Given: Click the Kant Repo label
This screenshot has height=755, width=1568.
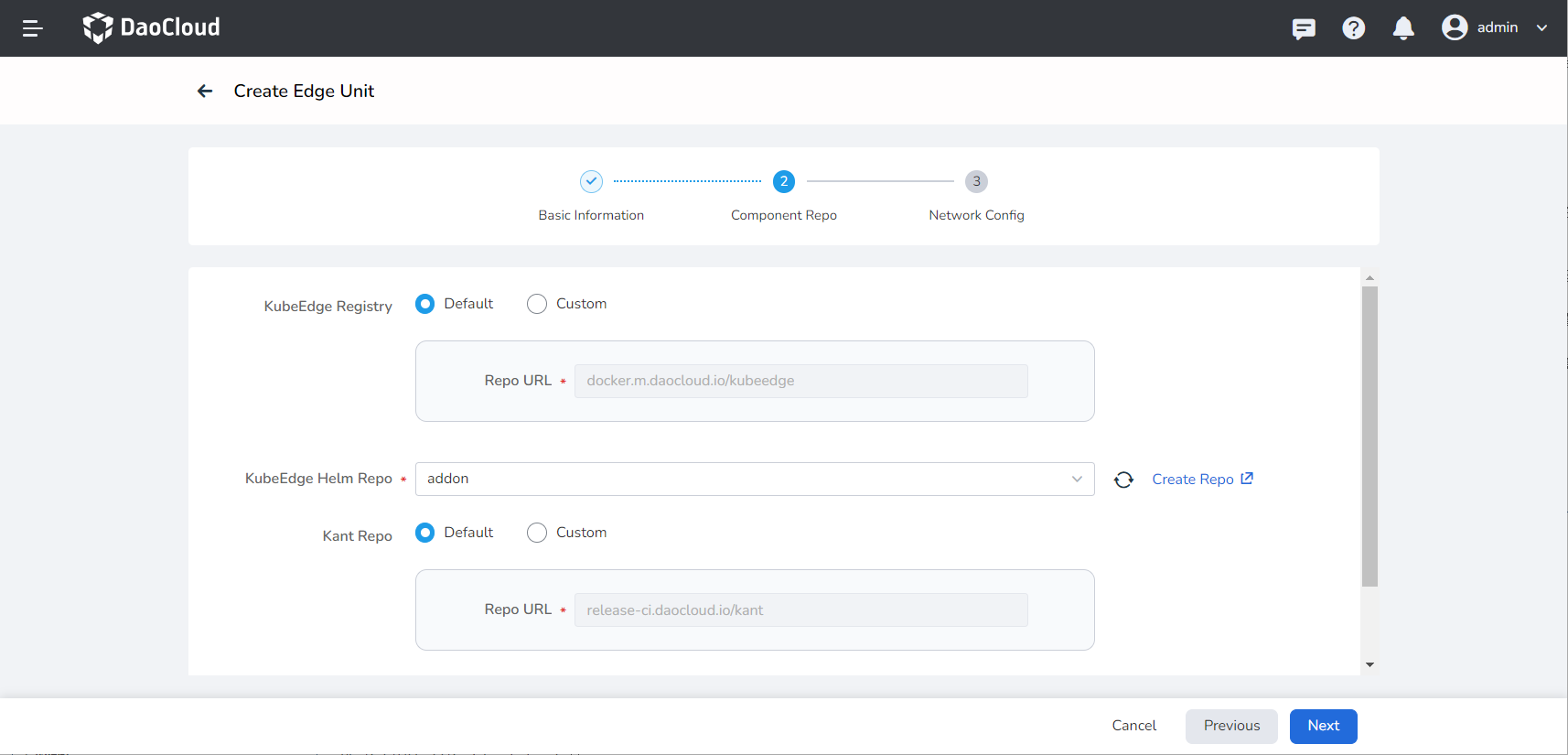Looking at the screenshot, I should point(357,536).
